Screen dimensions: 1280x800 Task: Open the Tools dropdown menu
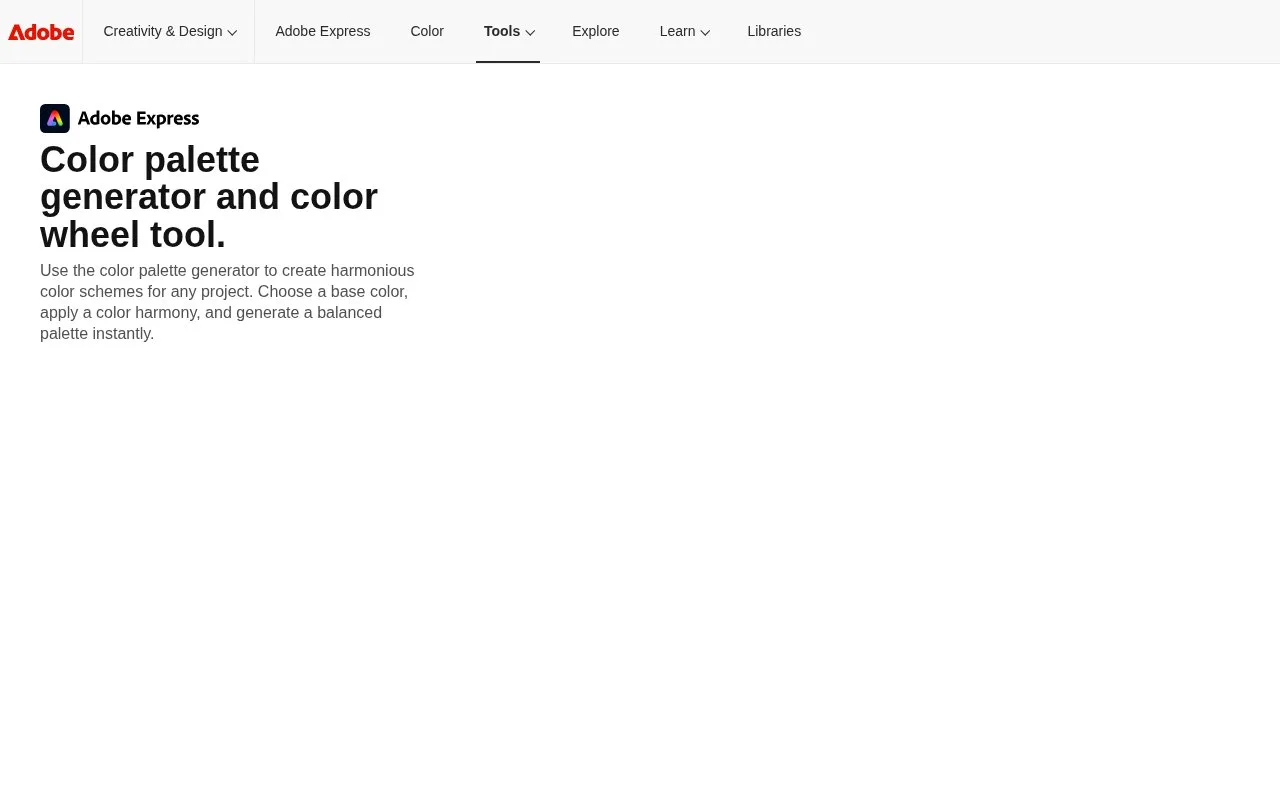coord(509,31)
